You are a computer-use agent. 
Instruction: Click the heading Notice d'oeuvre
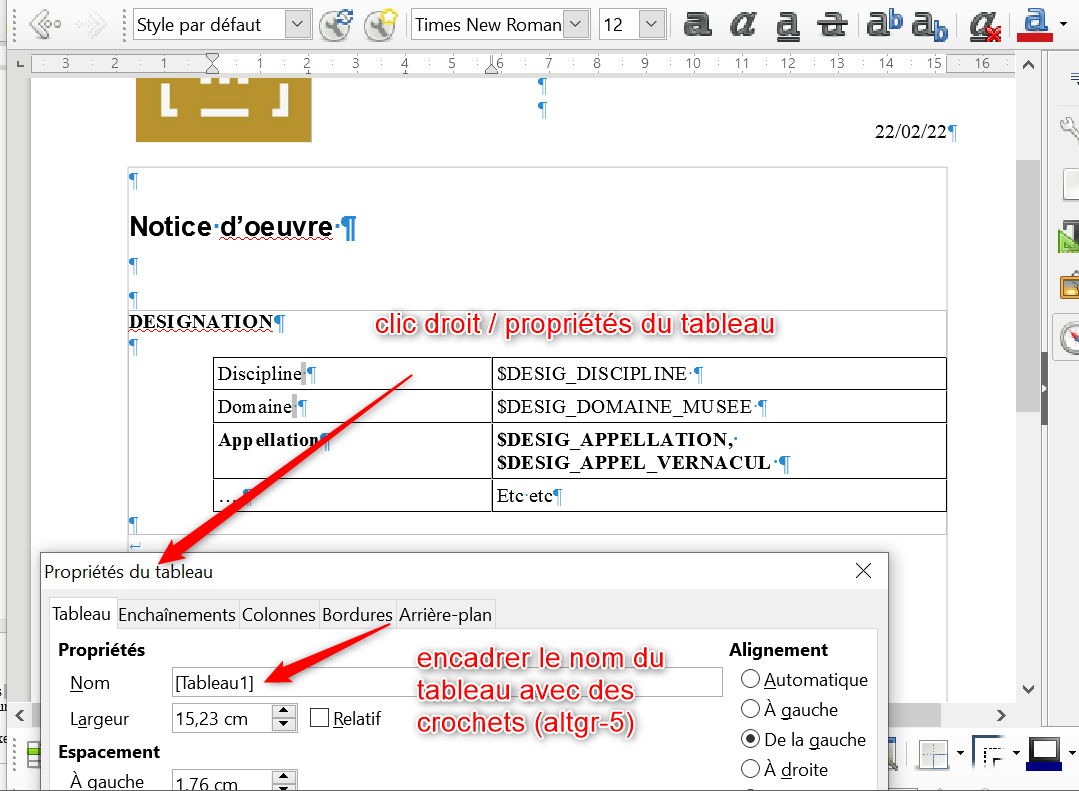coord(231,226)
